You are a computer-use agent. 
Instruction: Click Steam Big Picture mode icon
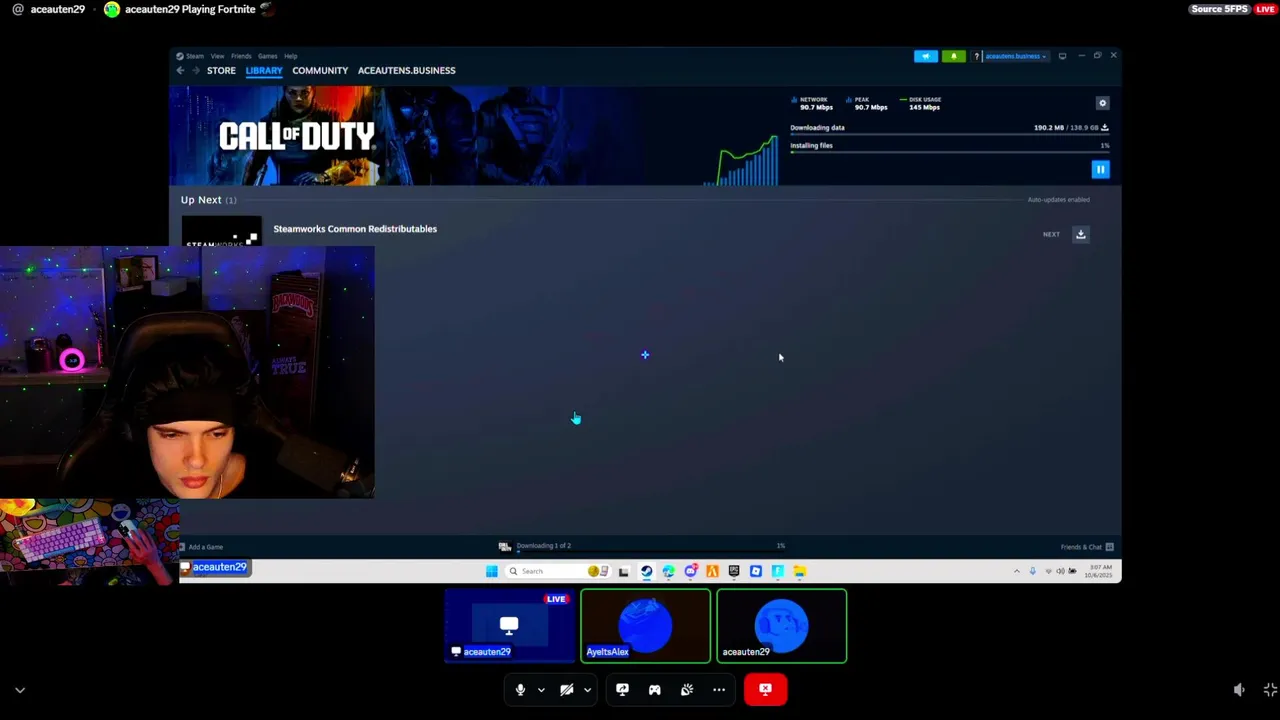coord(1062,56)
